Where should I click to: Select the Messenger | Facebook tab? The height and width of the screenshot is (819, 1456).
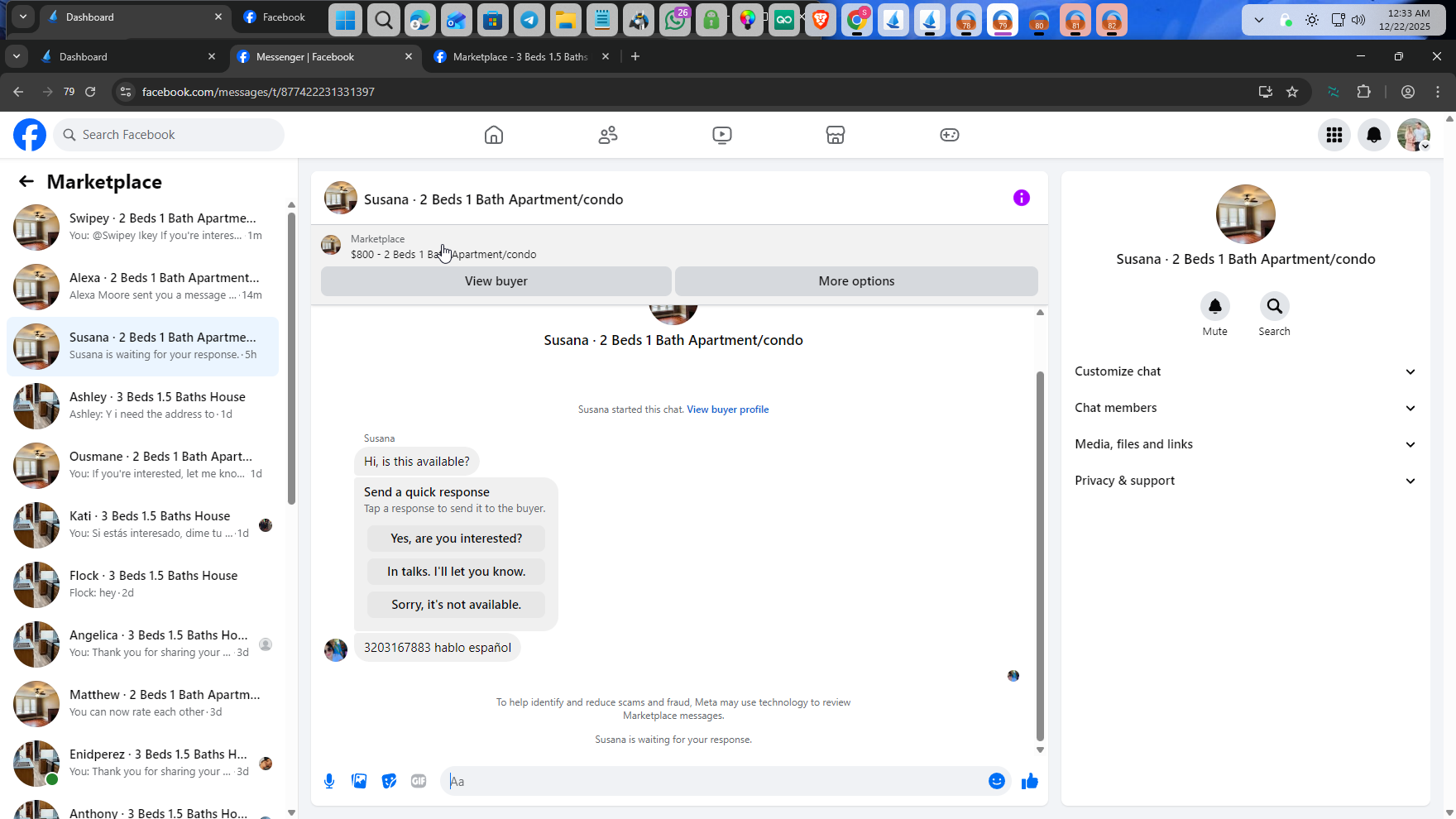point(323,57)
